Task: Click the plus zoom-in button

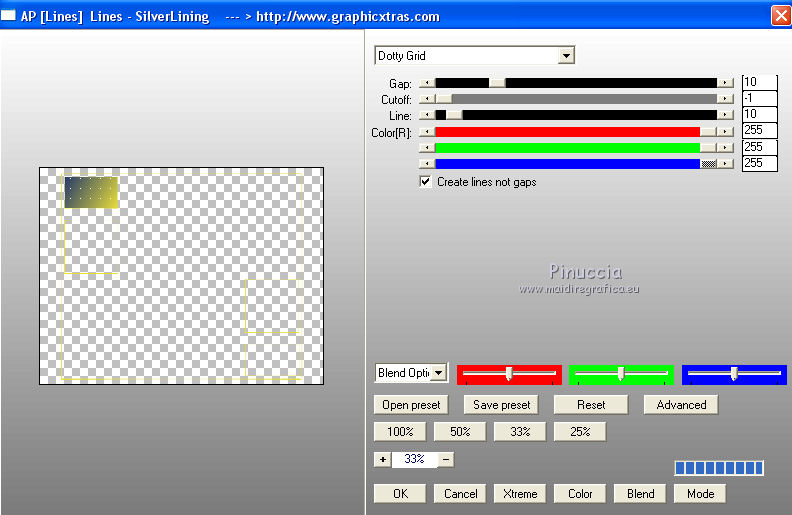Action: point(383,459)
